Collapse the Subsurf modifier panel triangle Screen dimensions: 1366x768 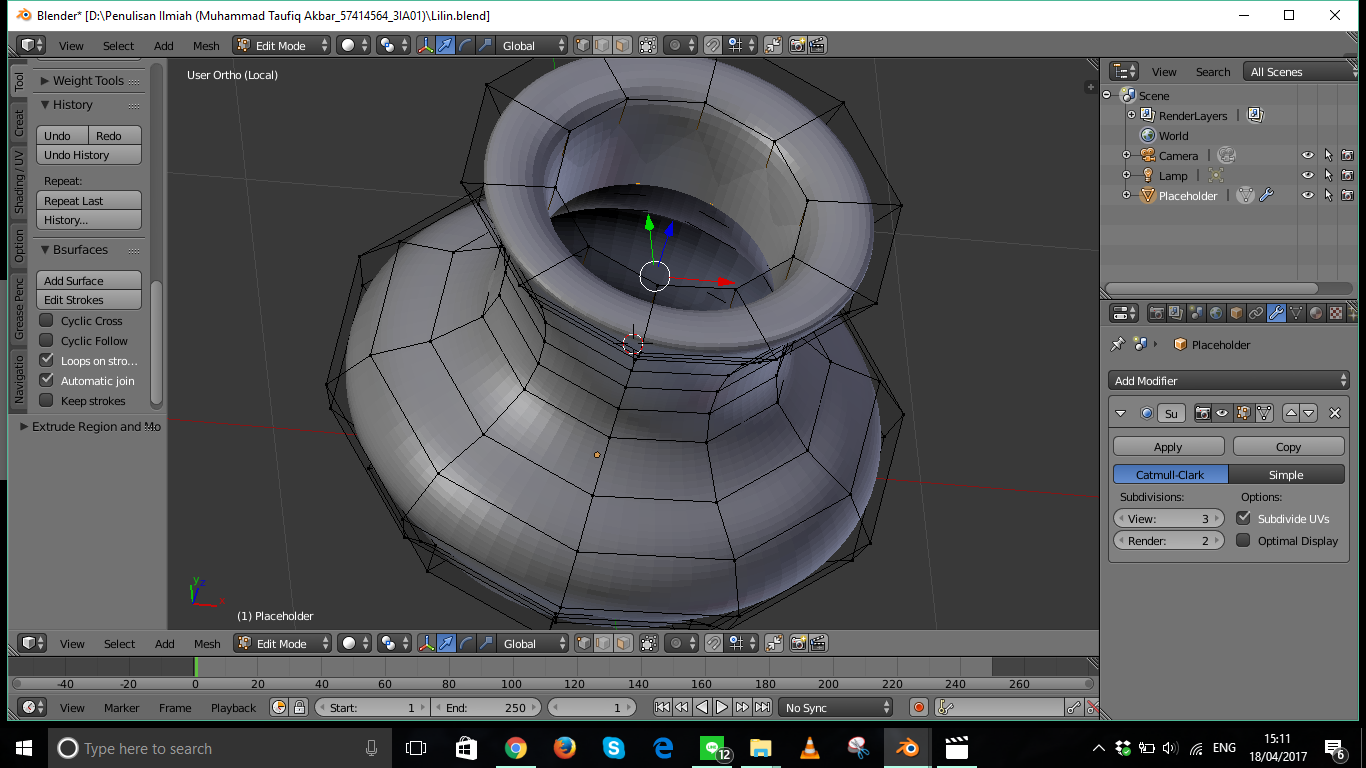[1121, 413]
